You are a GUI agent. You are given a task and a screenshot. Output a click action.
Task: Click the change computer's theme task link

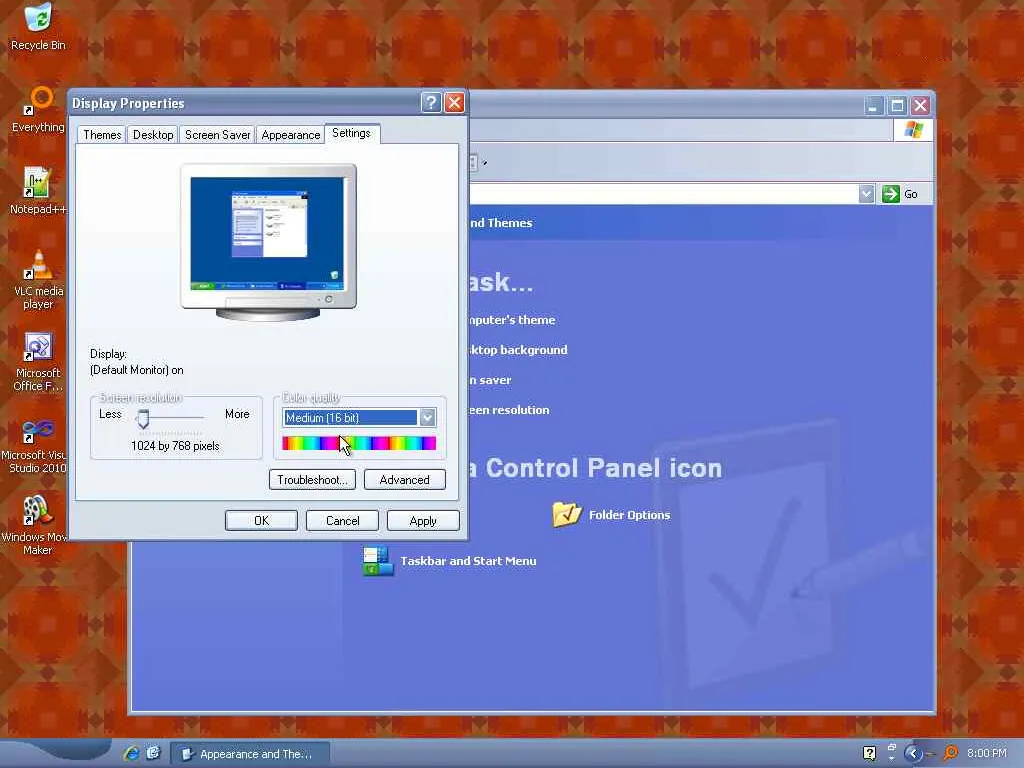pyautogui.click(x=513, y=320)
